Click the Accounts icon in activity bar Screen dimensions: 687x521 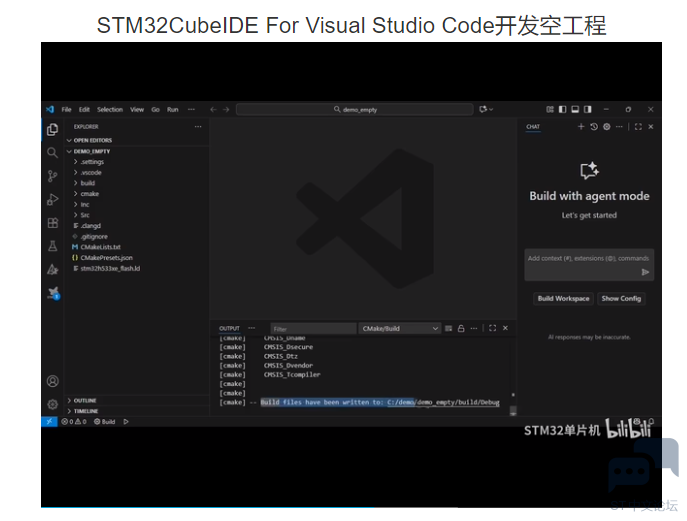[x=52, y=381]
